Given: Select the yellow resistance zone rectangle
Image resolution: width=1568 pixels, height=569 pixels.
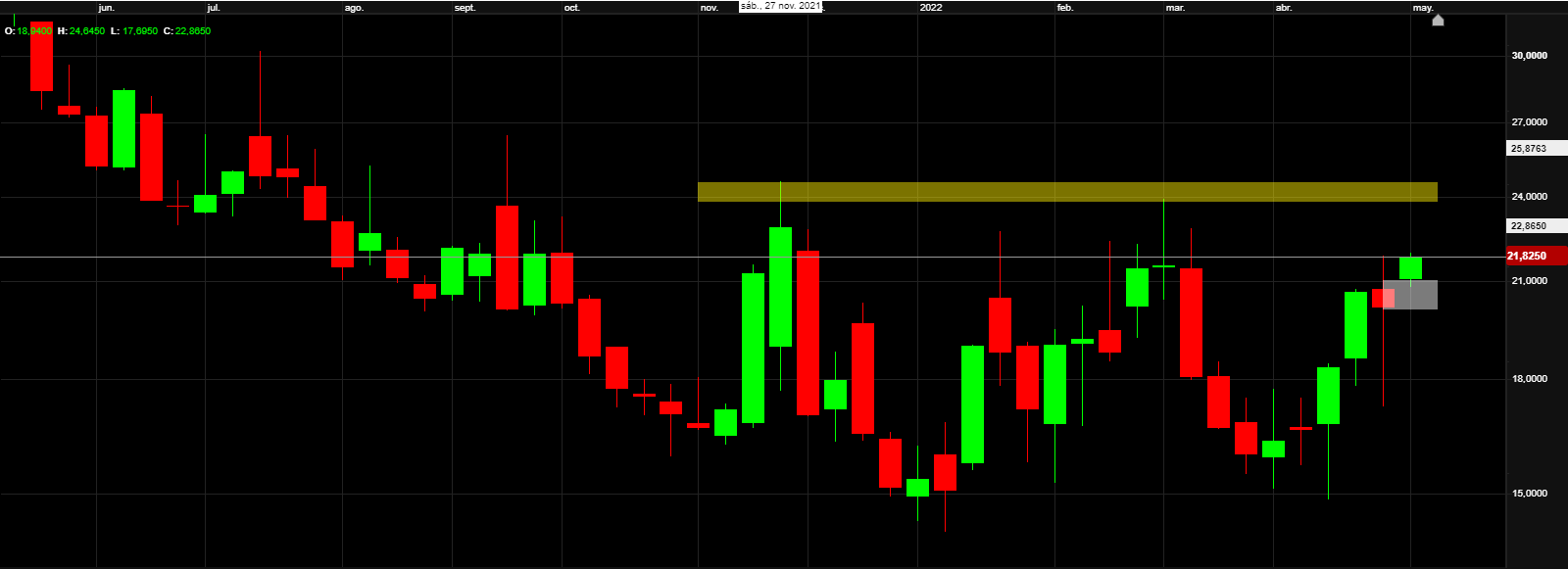Looking at the screenshot, I should 1067,192.
